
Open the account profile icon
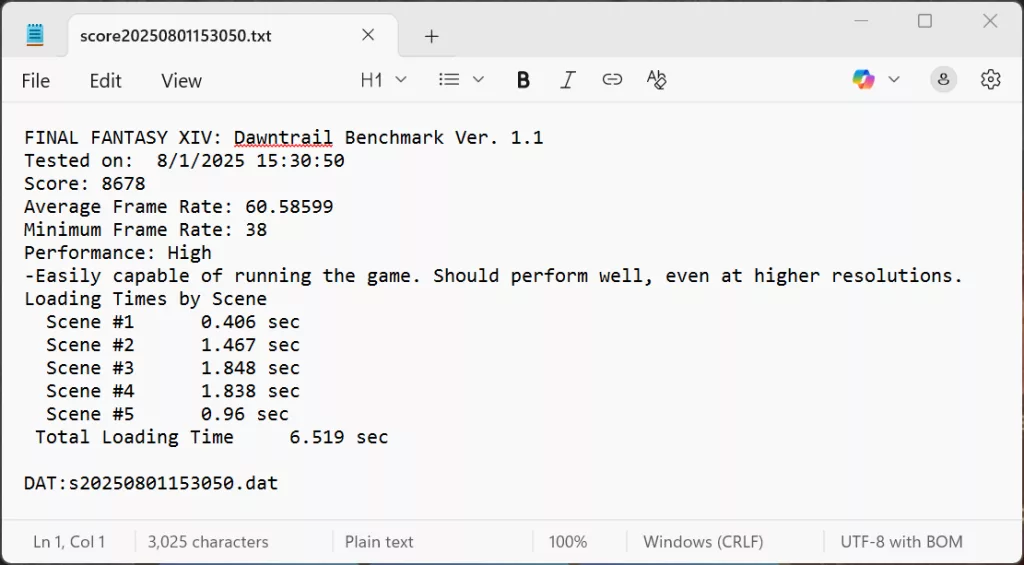tap(943, 80)
